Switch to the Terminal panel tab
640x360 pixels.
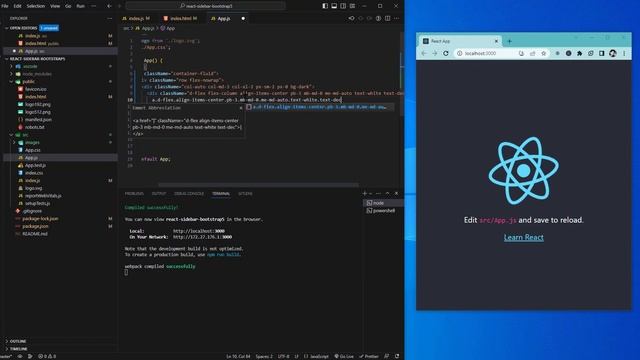coord(221,193)
